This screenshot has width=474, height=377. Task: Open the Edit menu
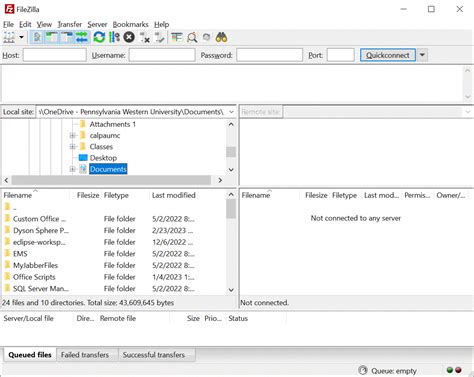[25, 24]
